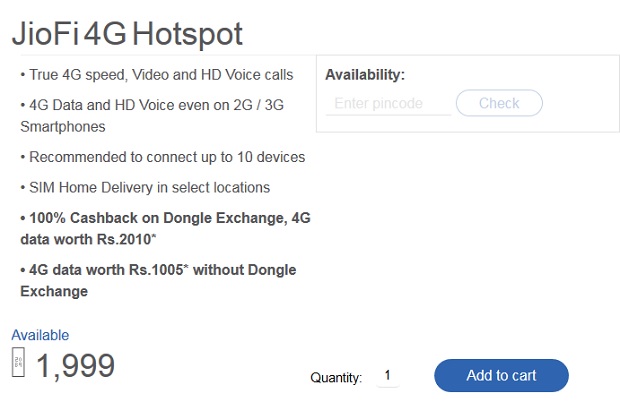Viewport: 620px width, 402px height.
Task: Click the 4G data worth Rs.1005 line
Action: click(158, 270)
